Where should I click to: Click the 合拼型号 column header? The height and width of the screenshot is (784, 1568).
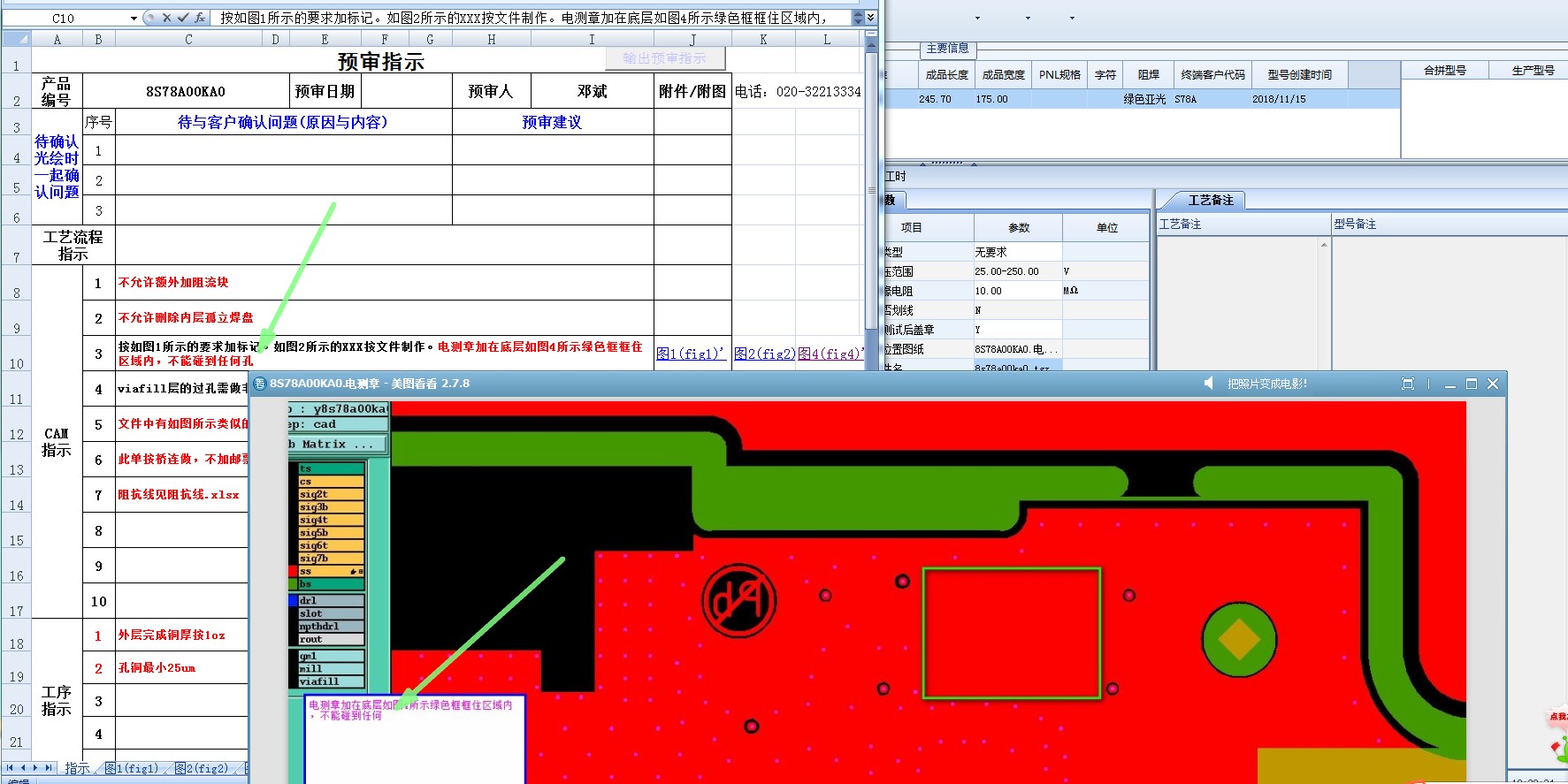tap(1444, 70)
